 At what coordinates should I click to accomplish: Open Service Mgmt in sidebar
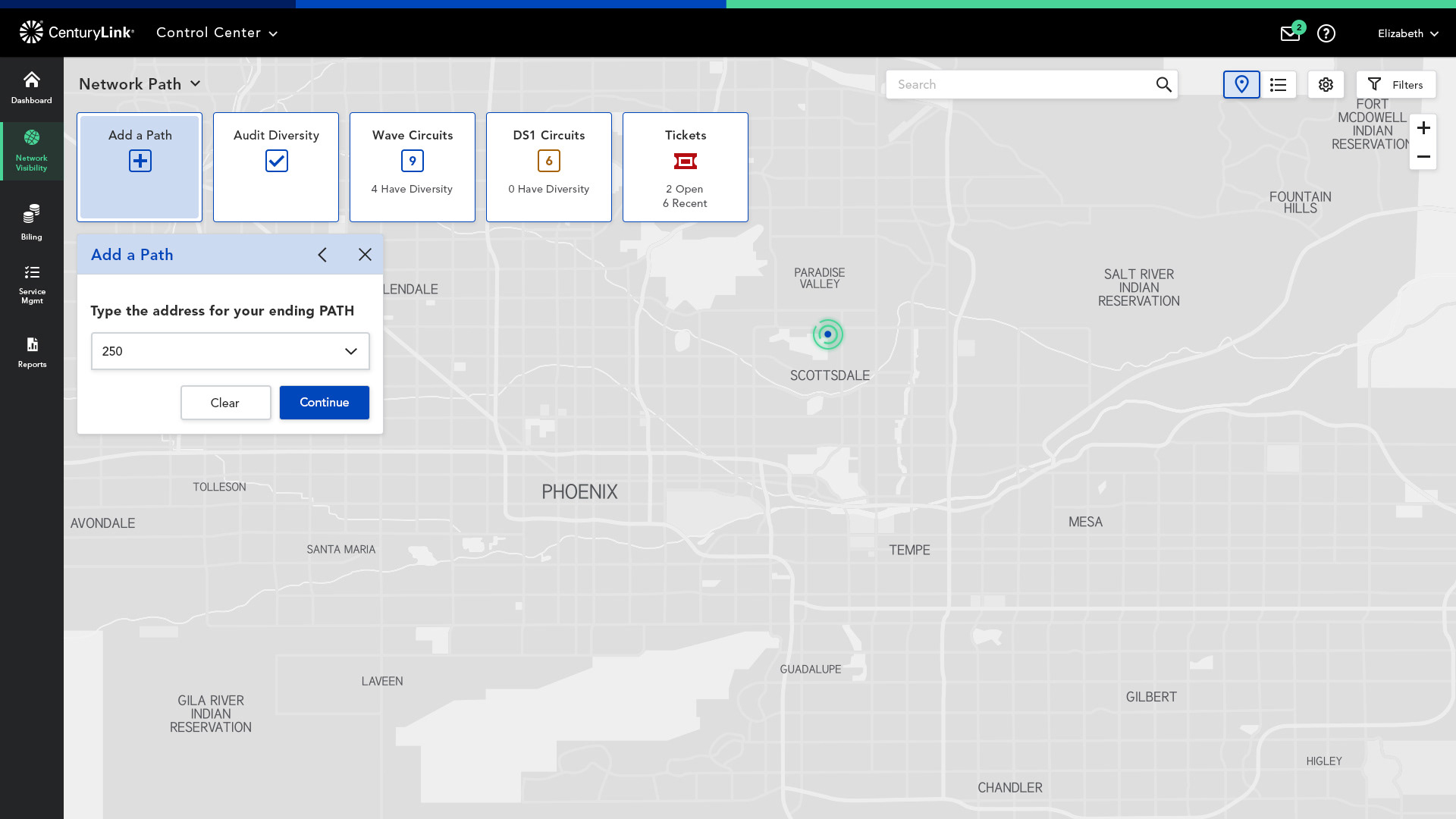click(x=31, y=284)
